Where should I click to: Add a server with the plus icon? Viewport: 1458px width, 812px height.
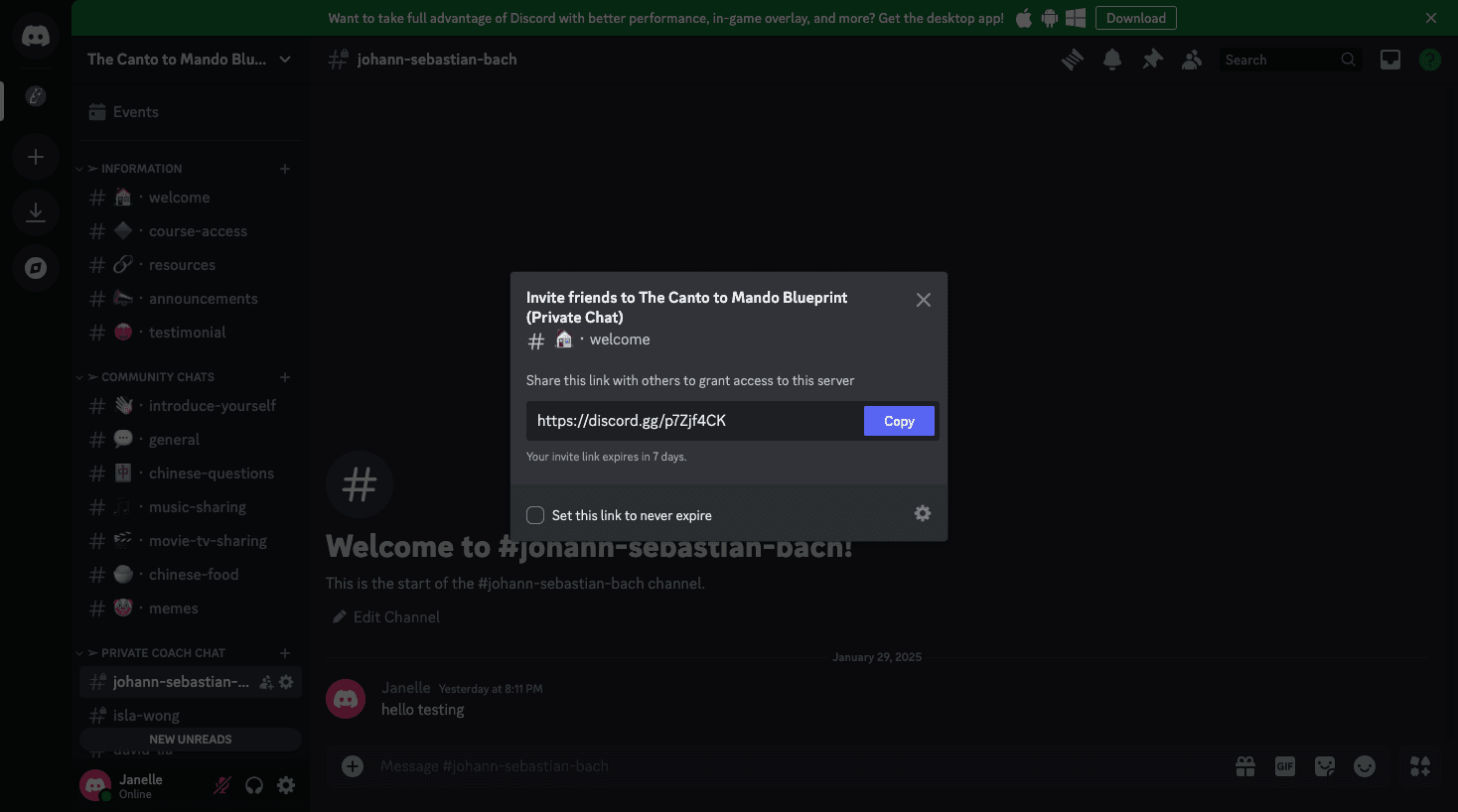coord(36,157)
